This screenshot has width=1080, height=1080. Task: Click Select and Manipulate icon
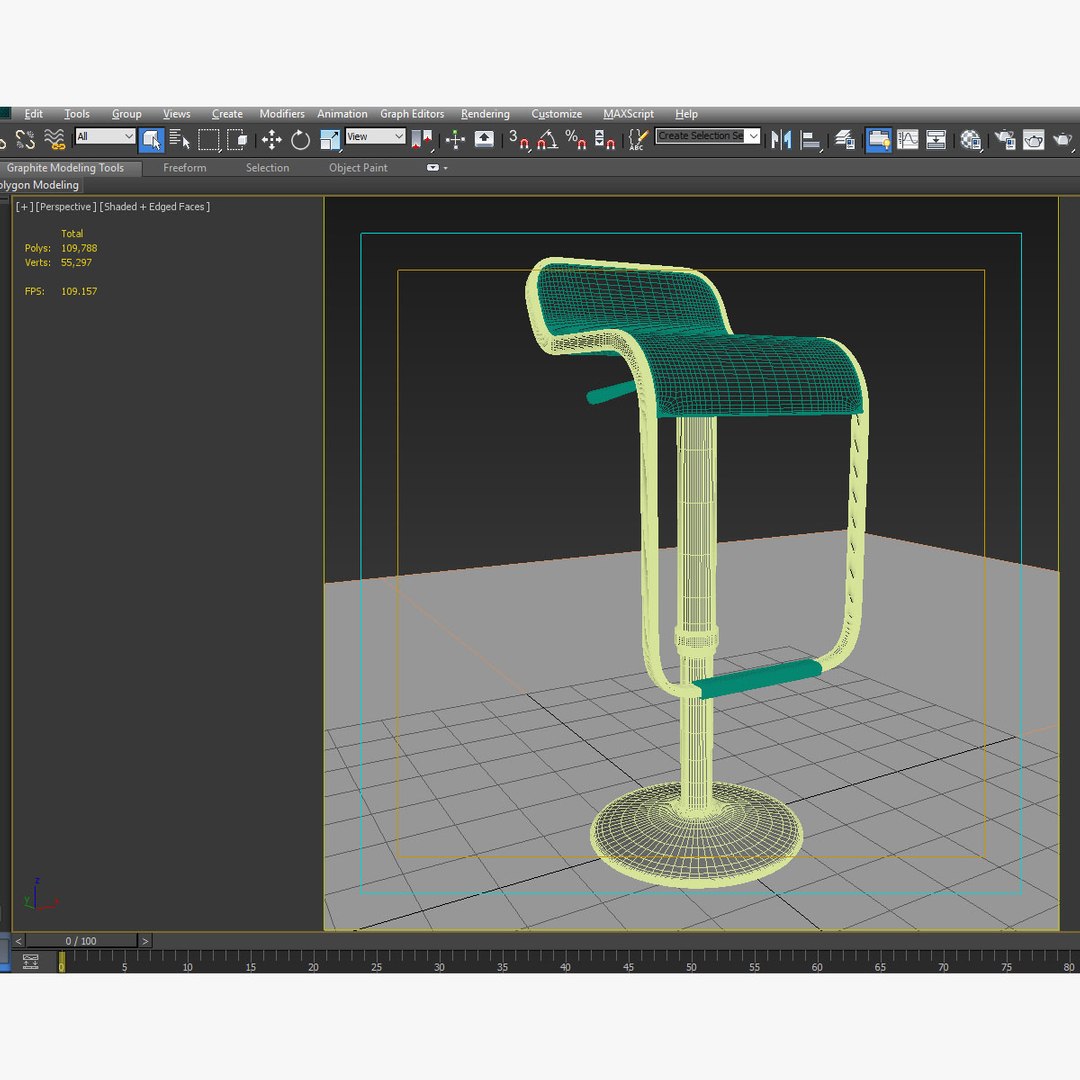click(x=455, y=140)
